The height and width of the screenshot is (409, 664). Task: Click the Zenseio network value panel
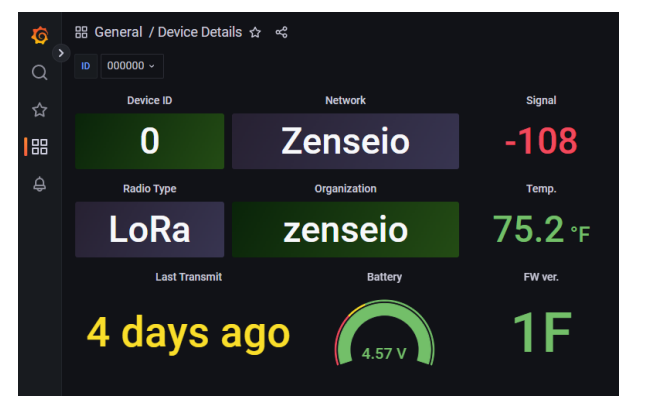click(345, 141)
